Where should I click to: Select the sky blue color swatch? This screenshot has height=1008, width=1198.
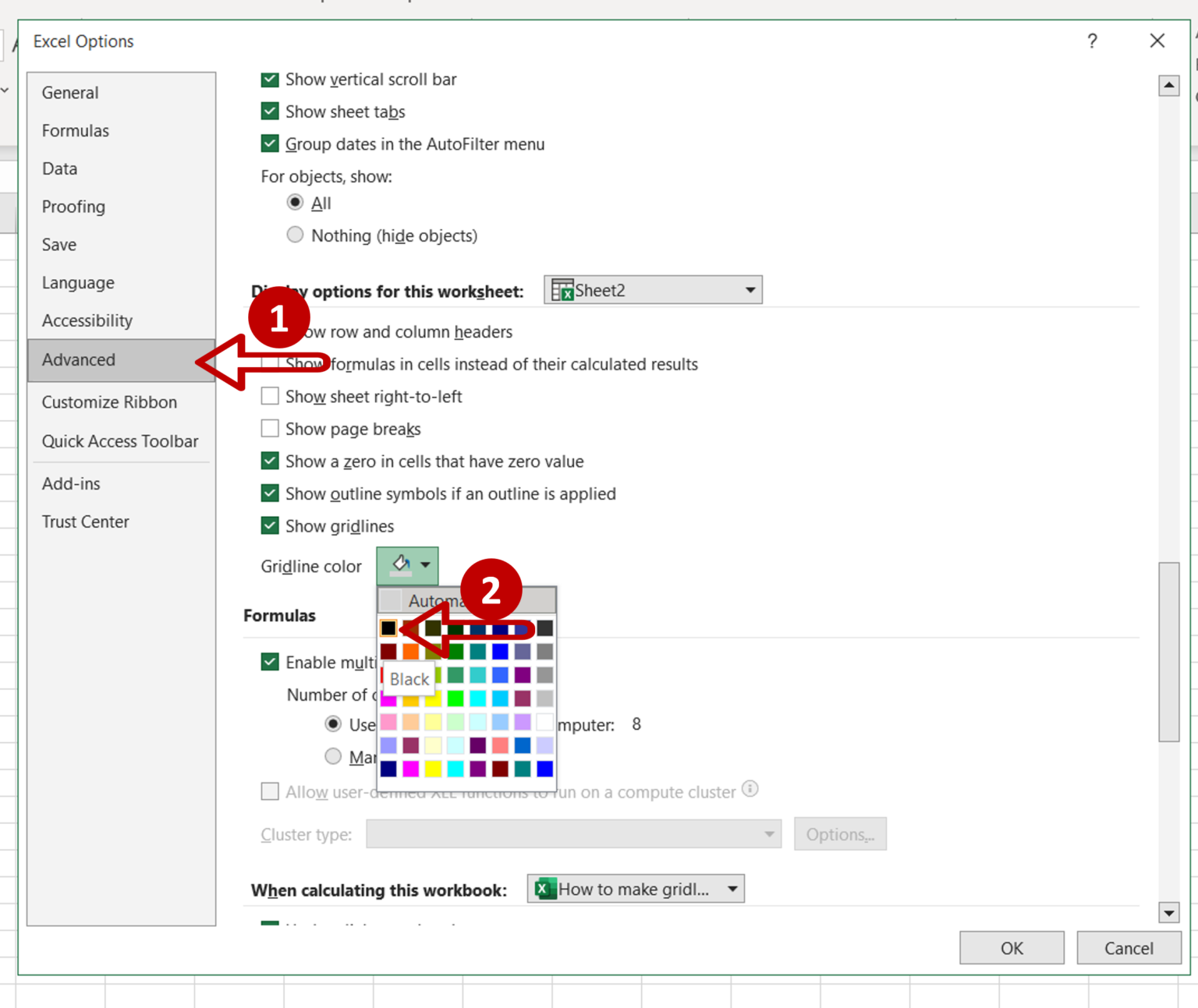500,698
